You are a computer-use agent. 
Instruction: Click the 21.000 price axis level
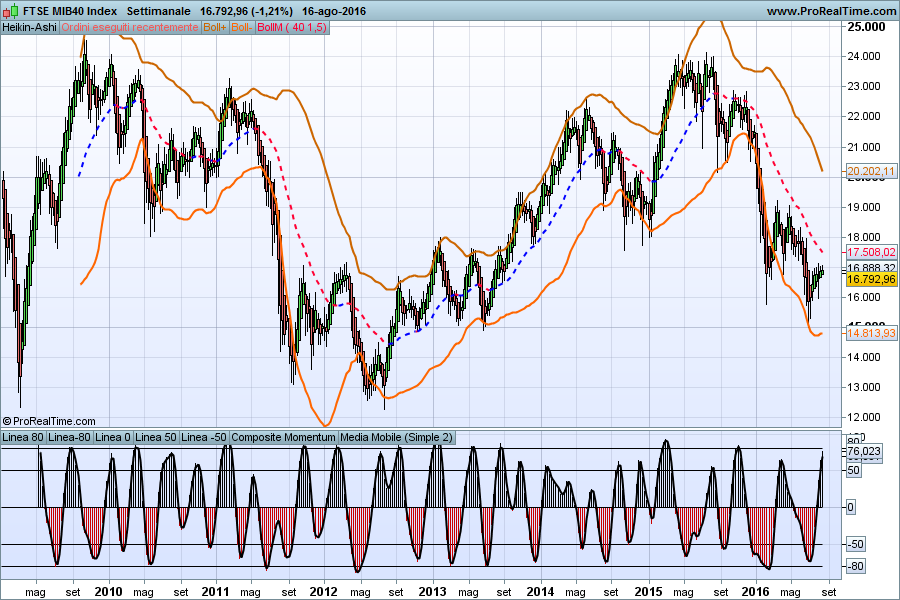[x=864, y=147]
